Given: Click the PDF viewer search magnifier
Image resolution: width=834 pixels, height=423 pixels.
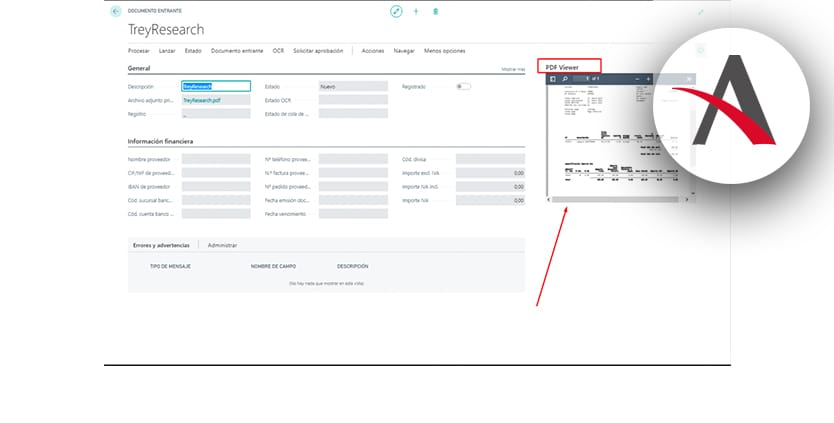Looking at the screenshot, I should pos(565,79).
